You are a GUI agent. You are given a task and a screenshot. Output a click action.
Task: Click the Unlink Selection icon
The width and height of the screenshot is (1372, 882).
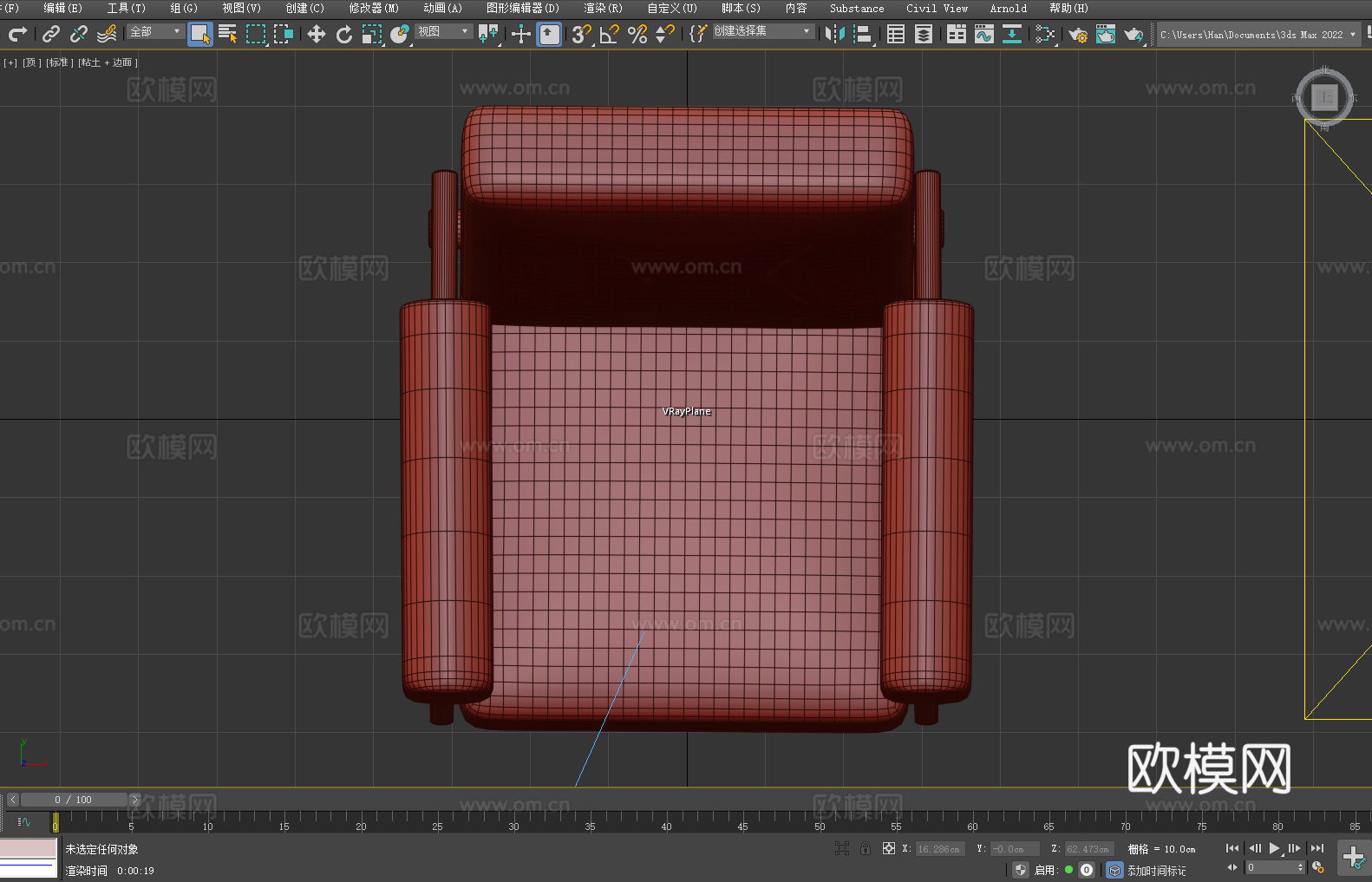79,34
